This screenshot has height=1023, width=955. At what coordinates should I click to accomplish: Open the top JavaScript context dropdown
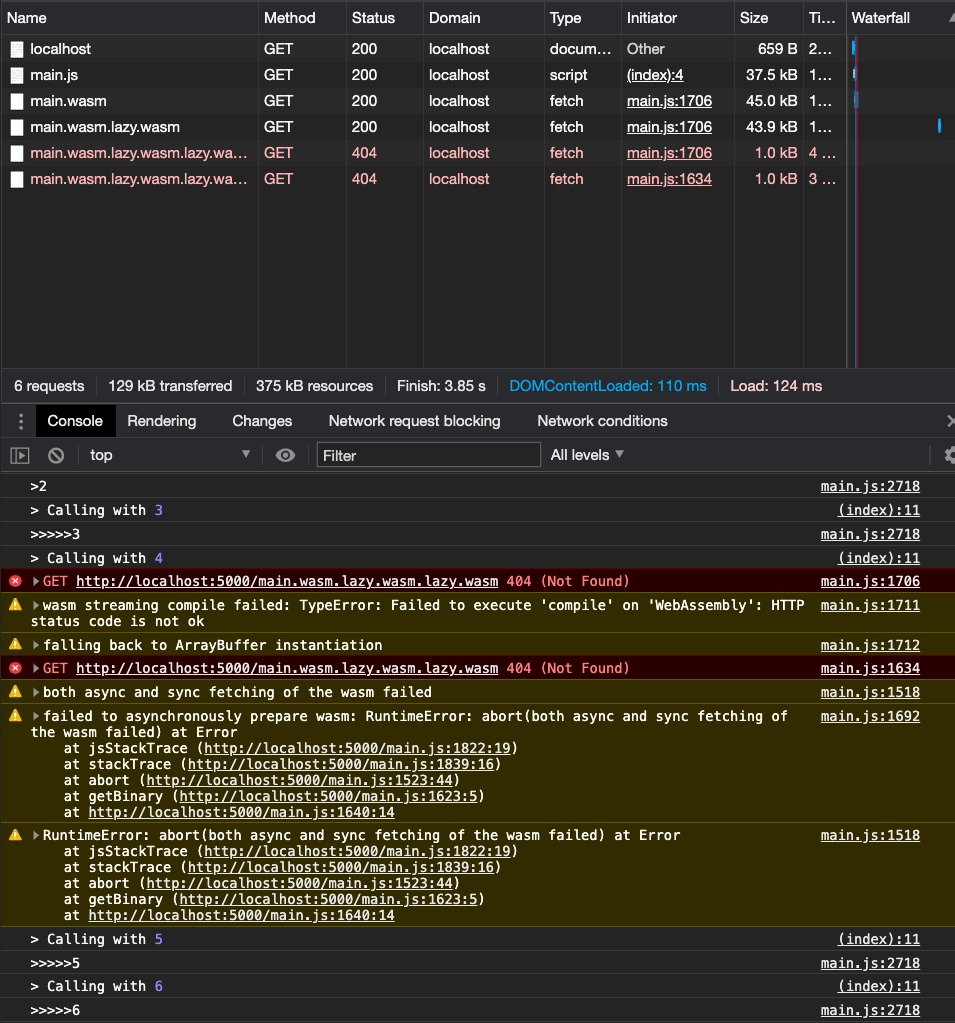point(170,455)
